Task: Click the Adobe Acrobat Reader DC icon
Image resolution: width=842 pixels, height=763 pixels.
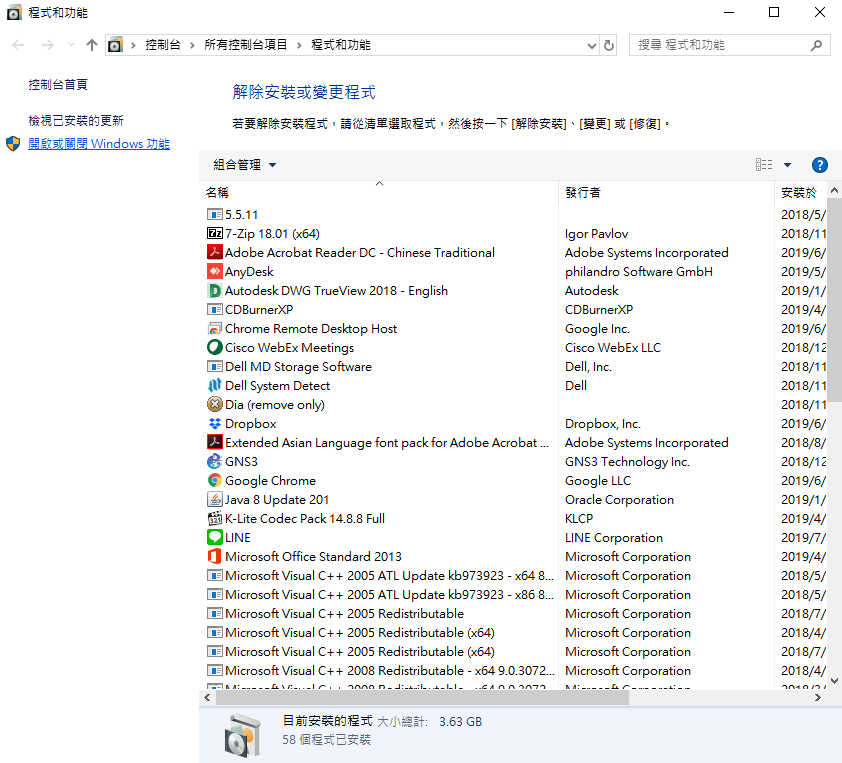Action: (214, 252)
